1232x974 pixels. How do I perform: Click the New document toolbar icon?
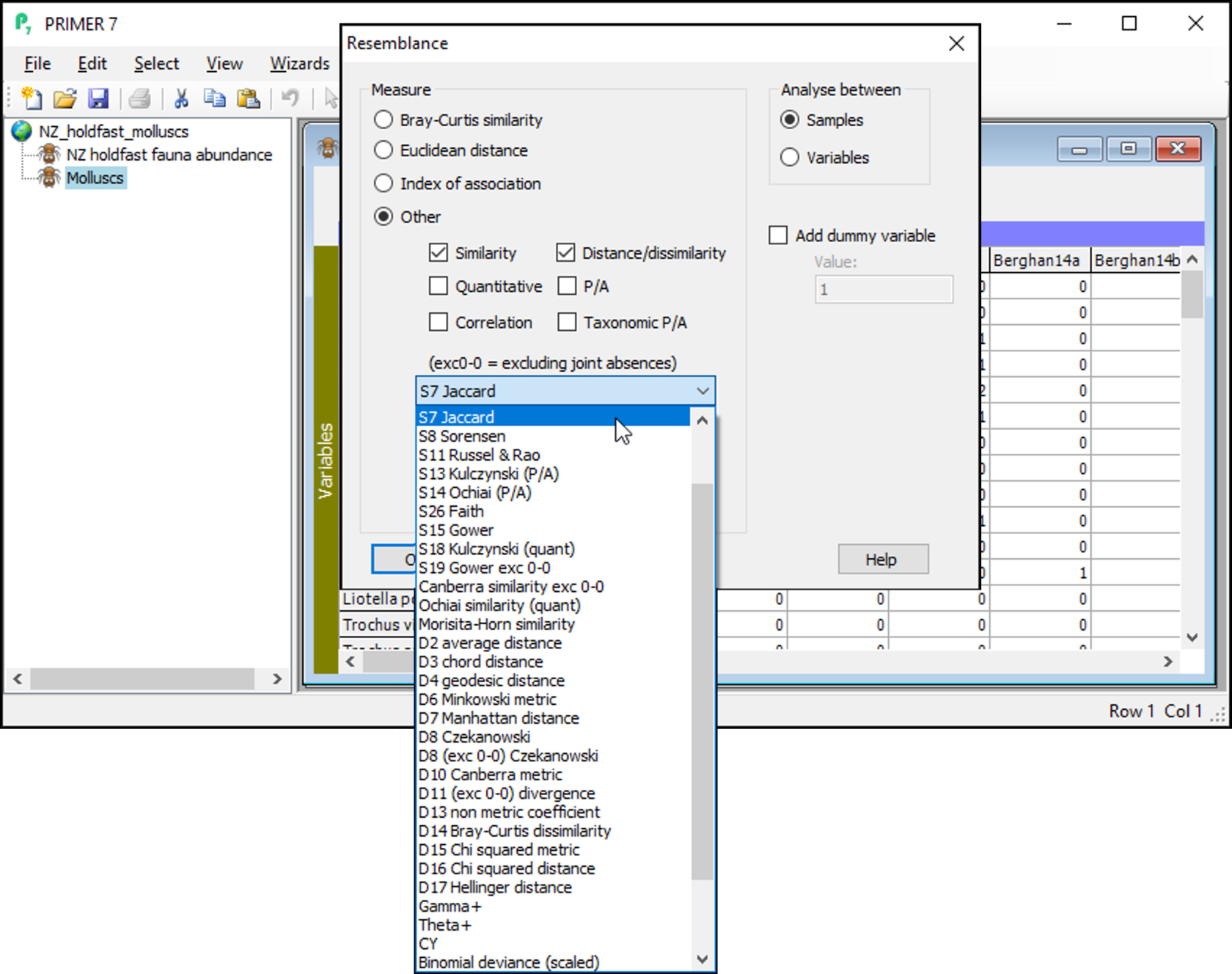pos(32,98)
